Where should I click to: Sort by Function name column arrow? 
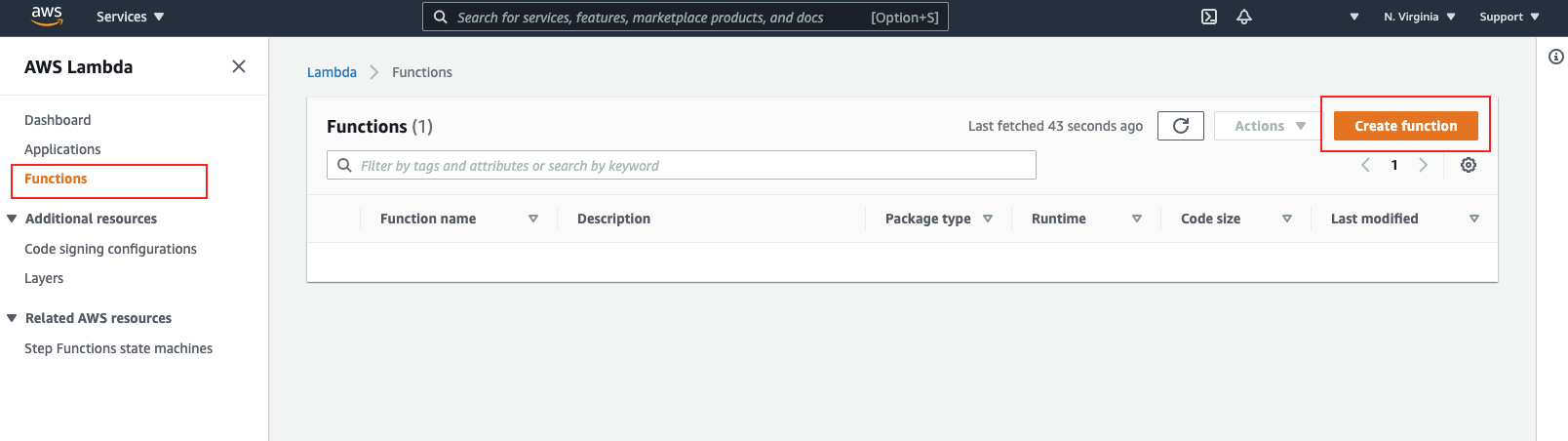[x=533, y=219]
